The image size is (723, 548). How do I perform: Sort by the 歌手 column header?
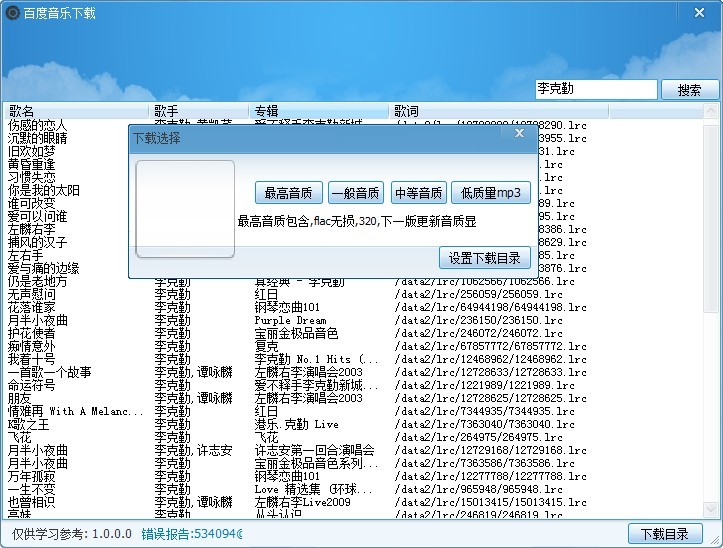tap(199, 111)
